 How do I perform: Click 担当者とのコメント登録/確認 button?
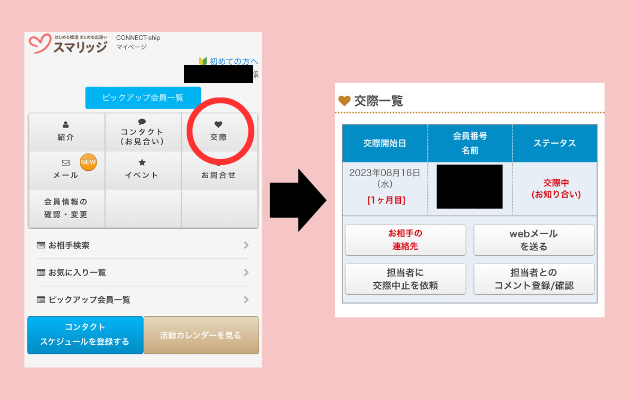click(534, 279)
